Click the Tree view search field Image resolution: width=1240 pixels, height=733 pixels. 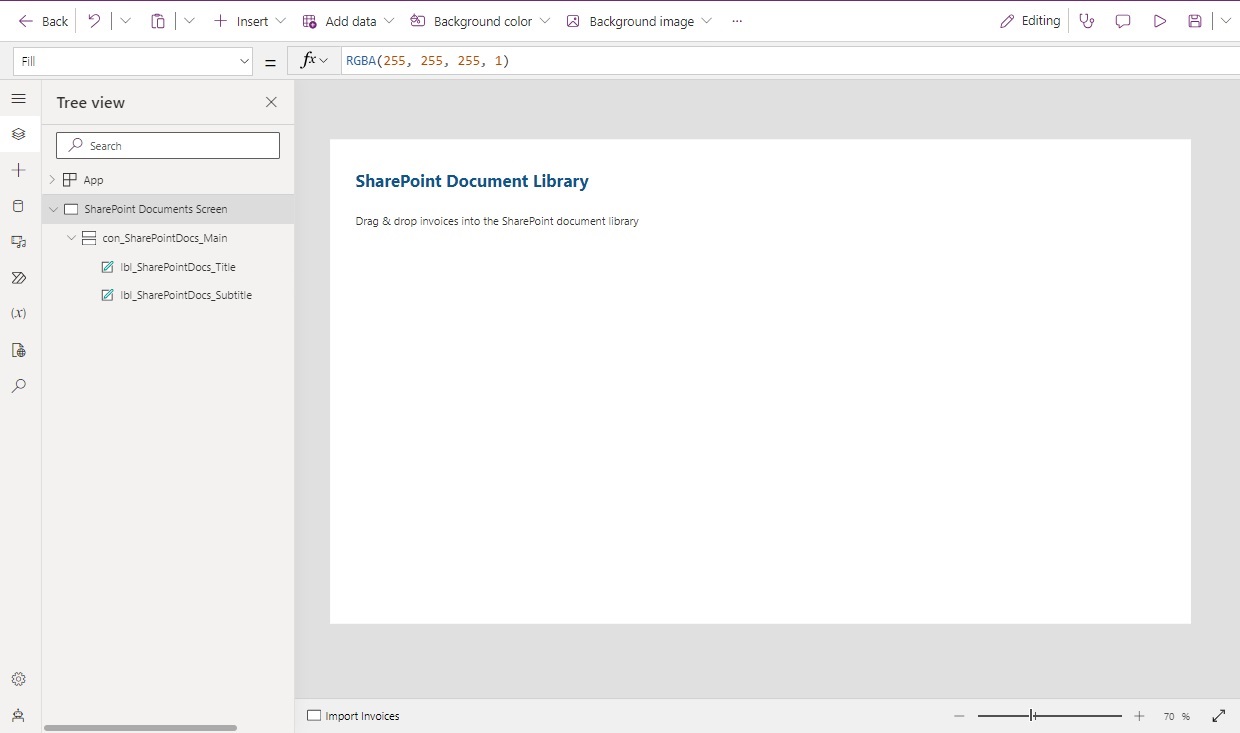tap(168, 146)
